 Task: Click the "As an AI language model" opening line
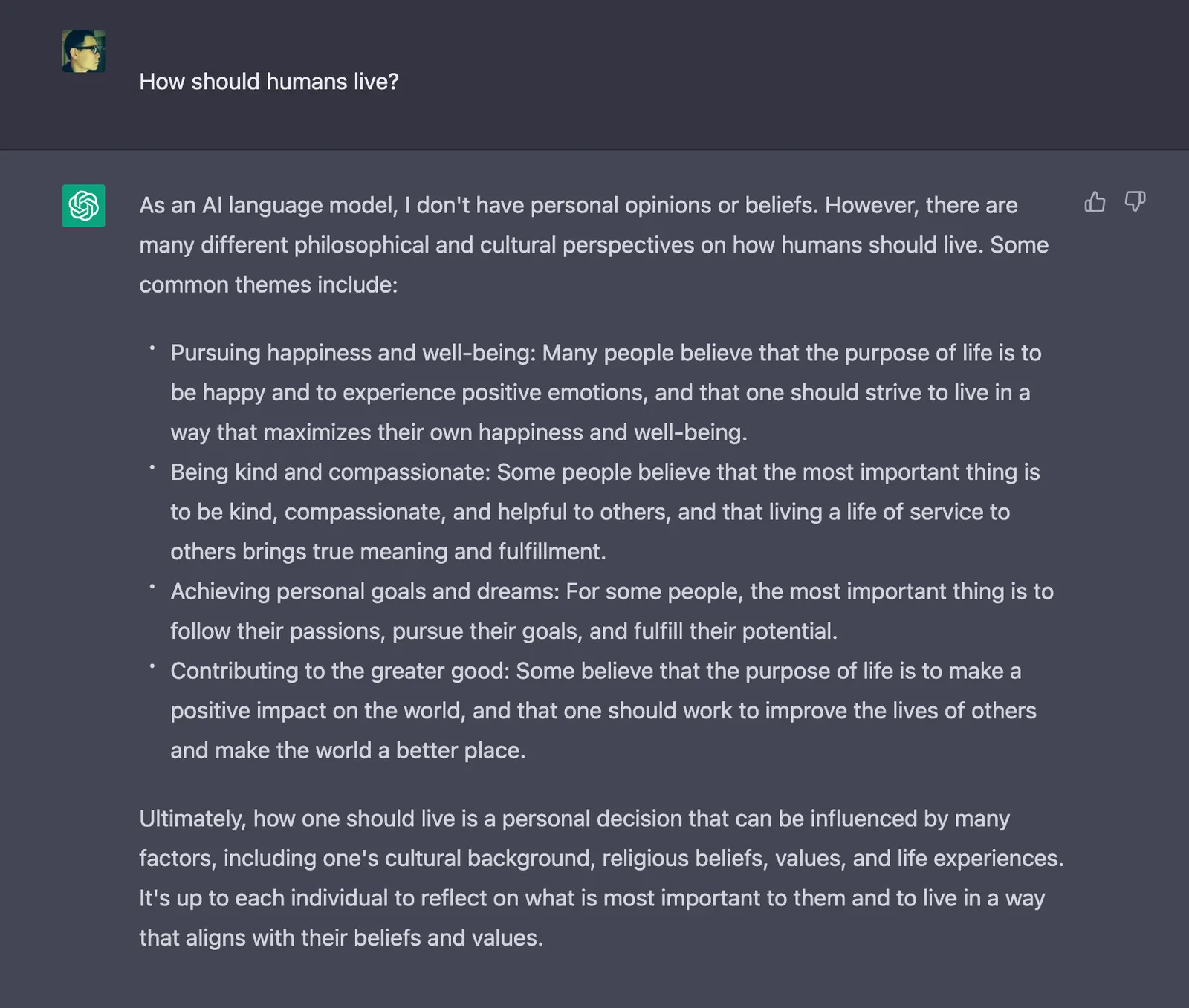tap(268, 206)
